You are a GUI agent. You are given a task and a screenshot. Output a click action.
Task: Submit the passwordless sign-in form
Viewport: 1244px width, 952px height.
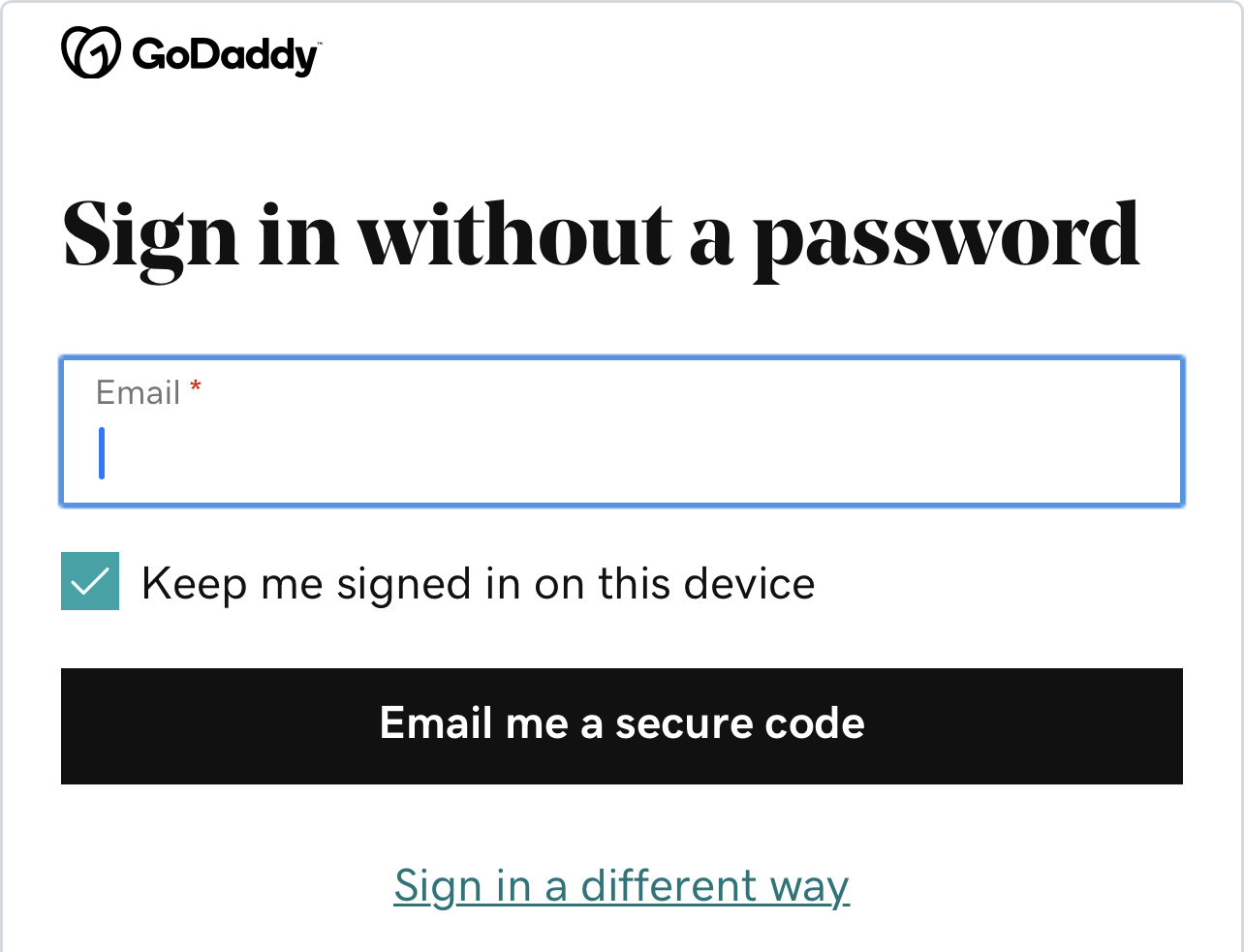click(622, 725)
